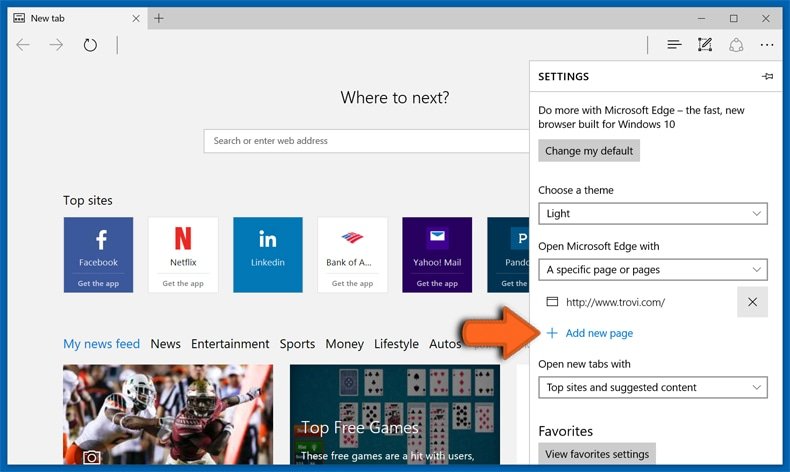790x472 pixels.
Task: Open the Top Free Games article
Action: point(395,414)
